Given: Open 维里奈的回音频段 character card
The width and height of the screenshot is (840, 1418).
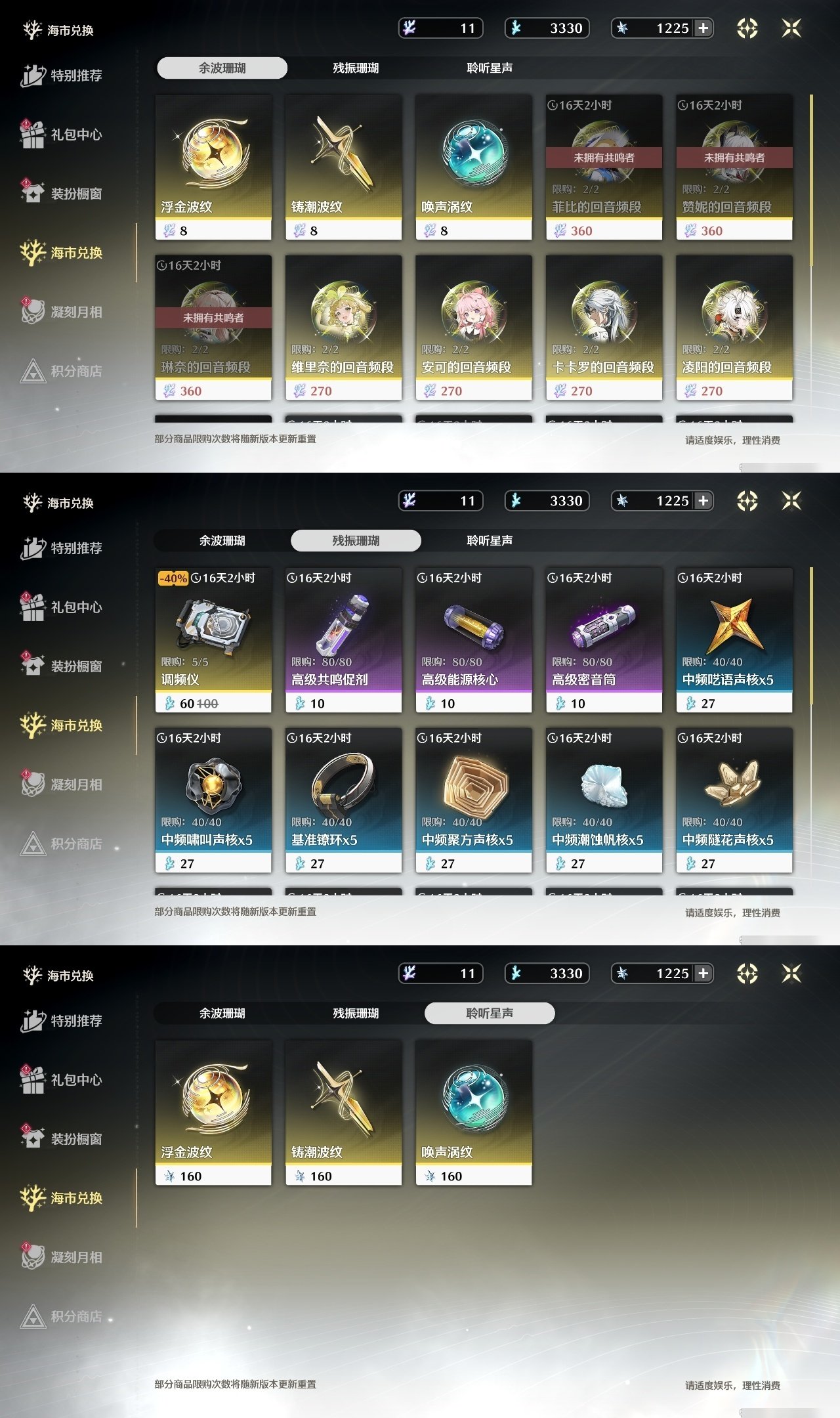Looking at the screenshot, I should 343,328.
